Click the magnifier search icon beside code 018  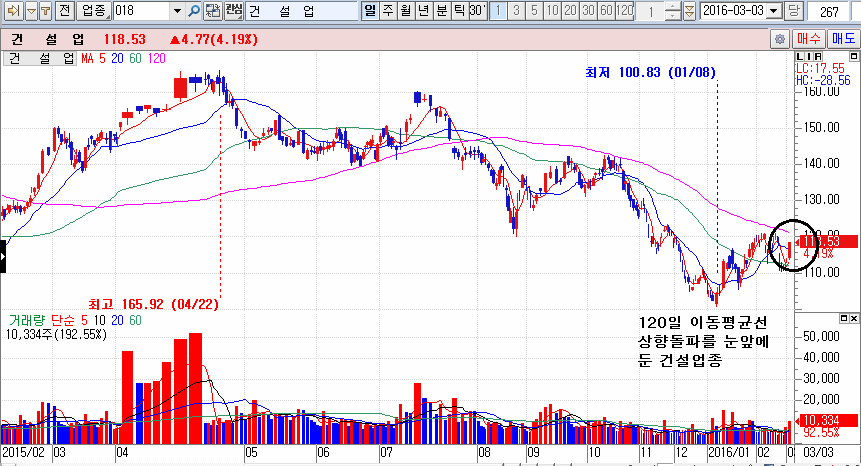193,10
